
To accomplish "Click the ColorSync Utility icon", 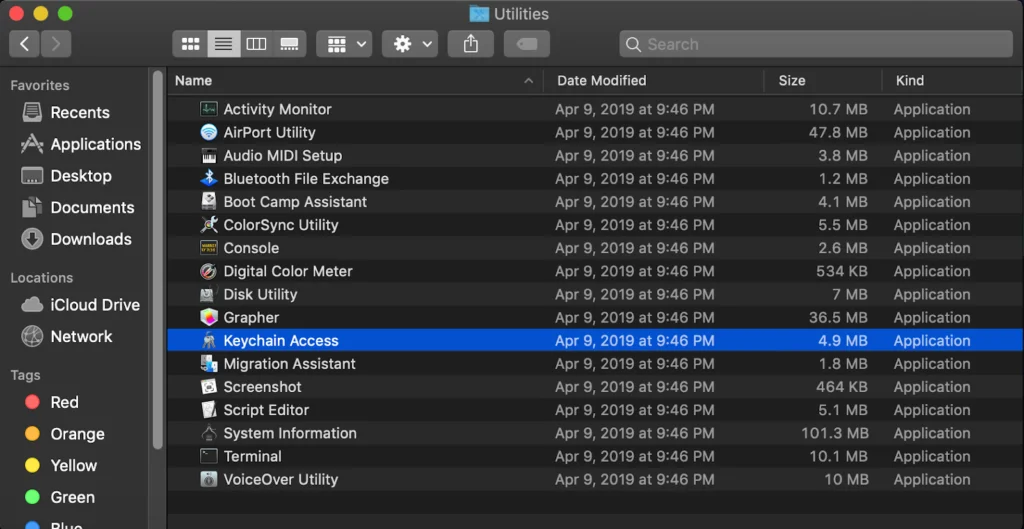I will point(208,225).
